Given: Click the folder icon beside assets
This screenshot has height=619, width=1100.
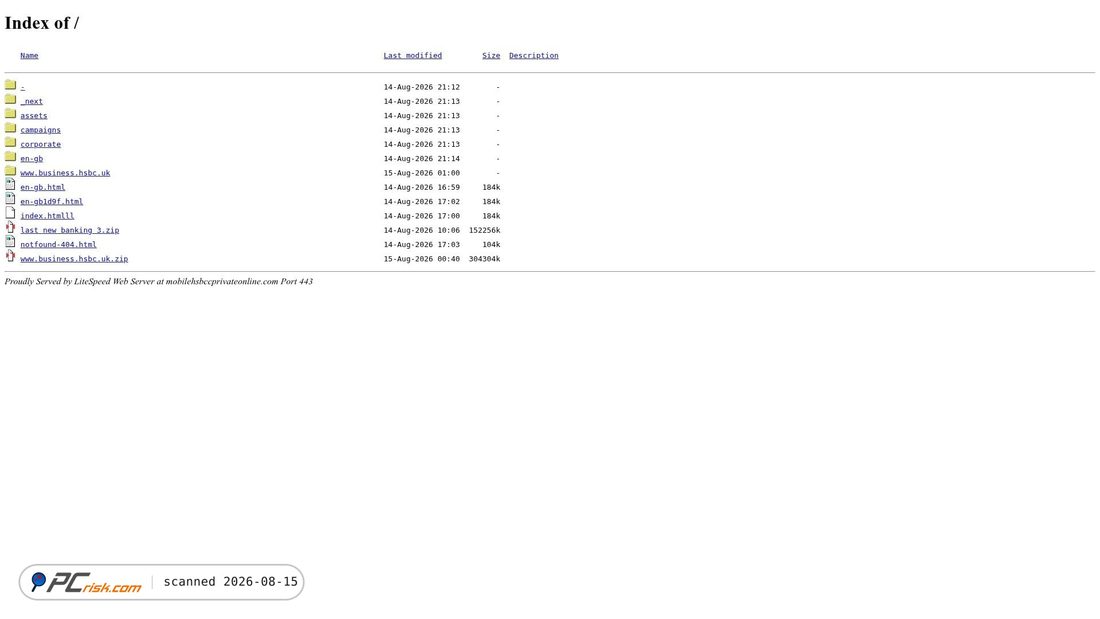Looking at the screenshot, I should pos(10,114).
